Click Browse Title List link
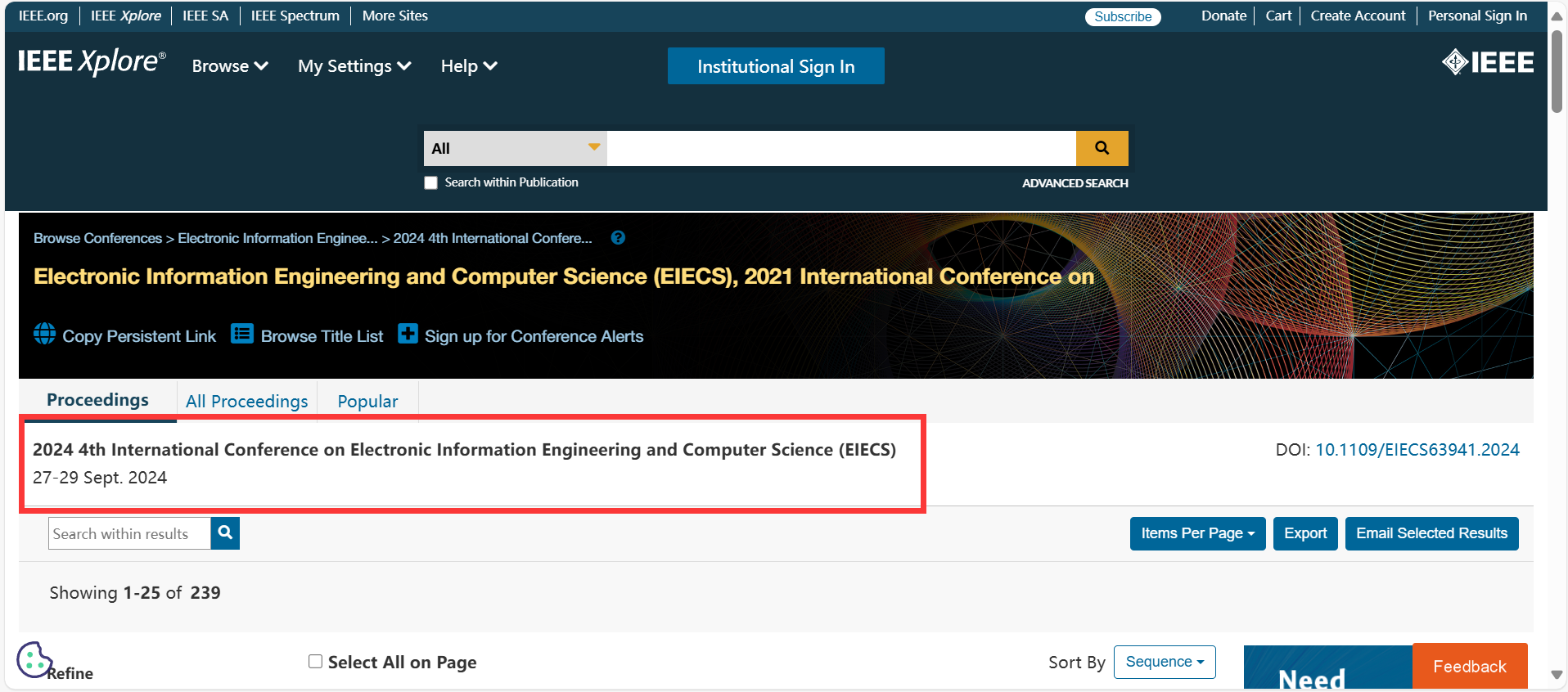 point(322,336)
